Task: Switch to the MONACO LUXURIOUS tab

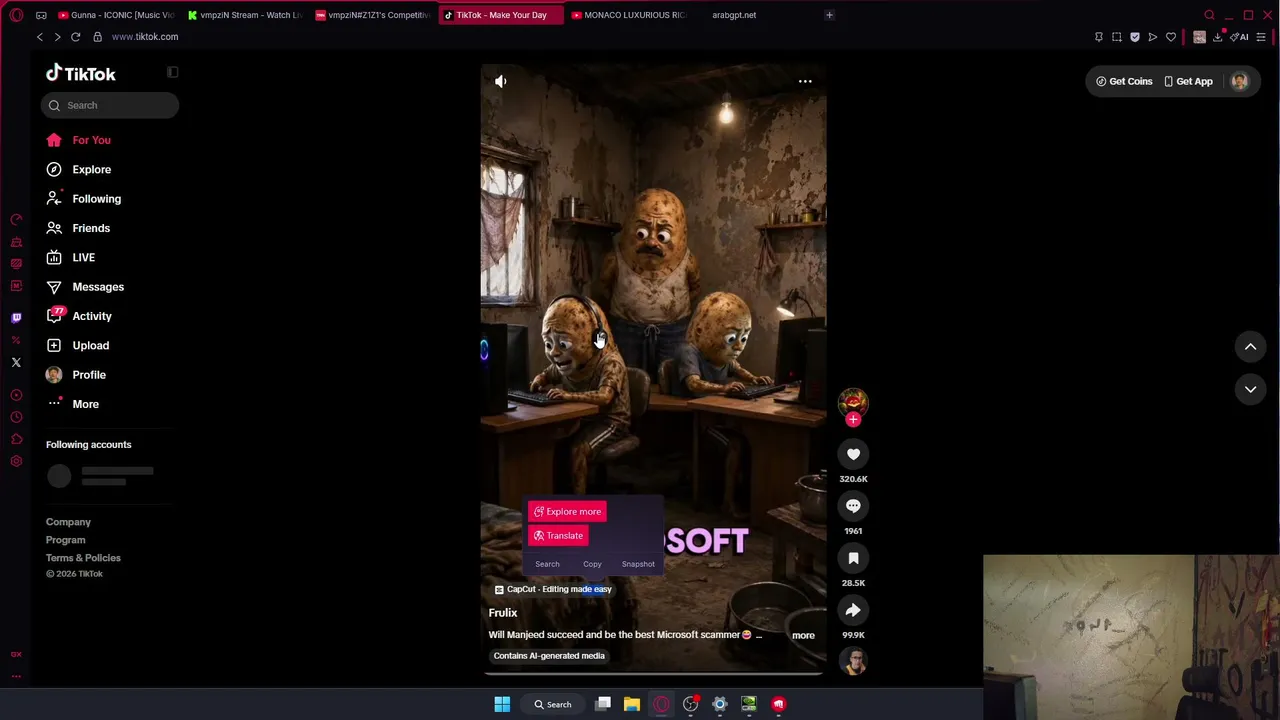Action: [629, 15]
